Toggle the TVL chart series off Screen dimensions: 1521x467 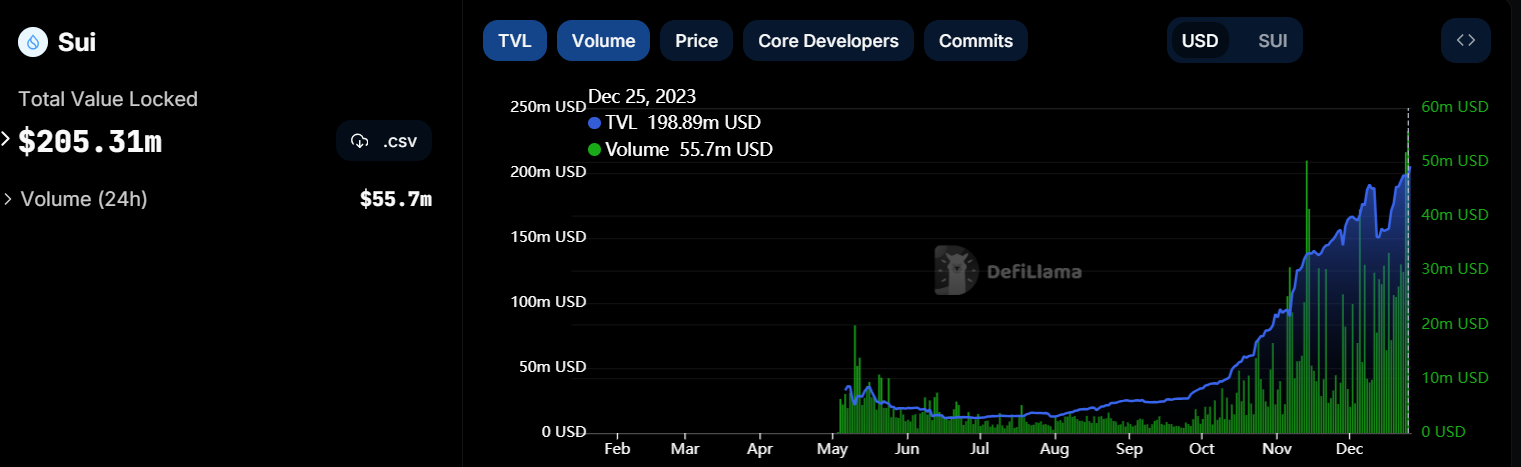point(515,41)
